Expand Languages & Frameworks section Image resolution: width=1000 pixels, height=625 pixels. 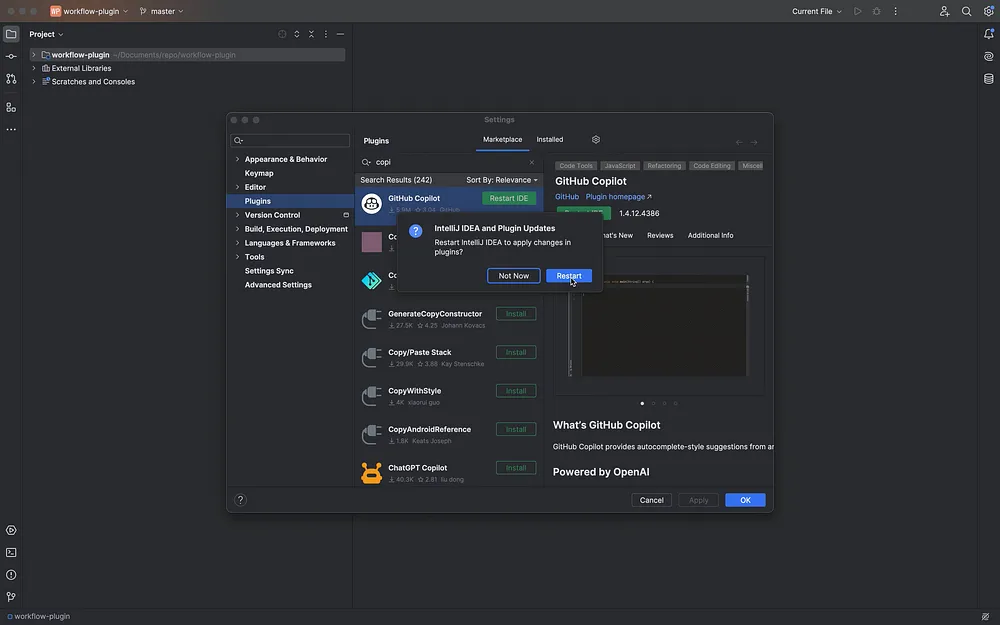point(237,243)
